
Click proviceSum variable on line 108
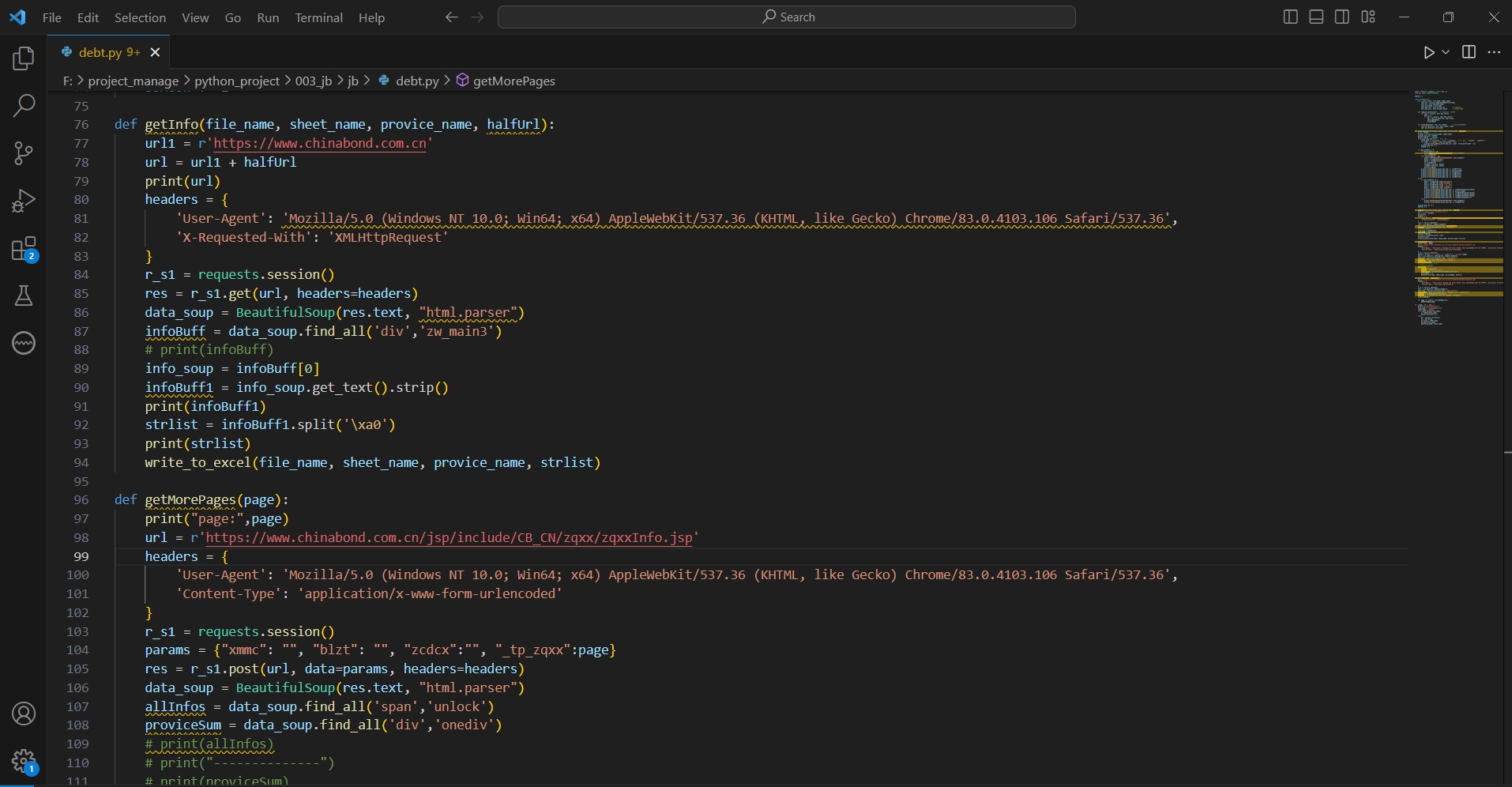coord(183,725)
